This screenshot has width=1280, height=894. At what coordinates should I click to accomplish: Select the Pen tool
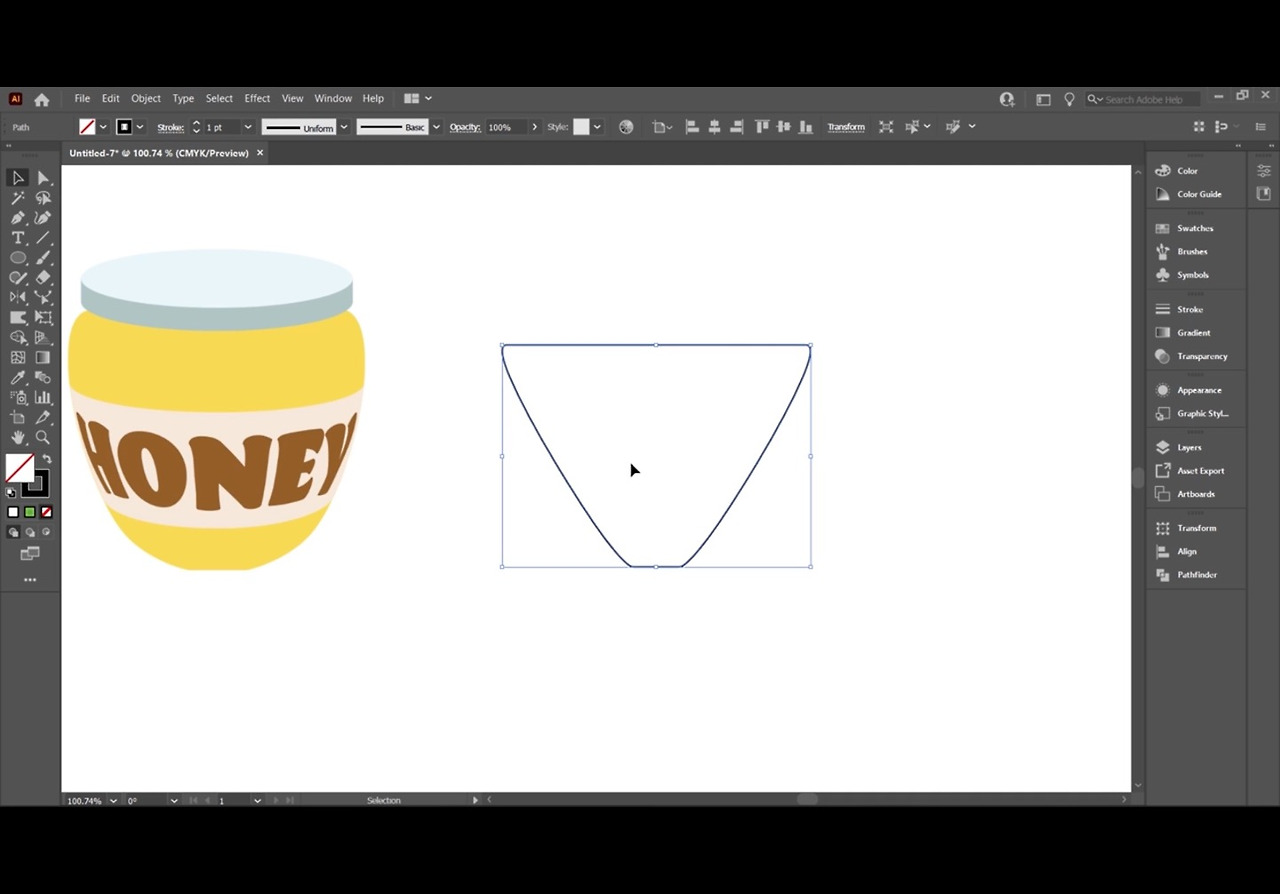coord(18,218)
